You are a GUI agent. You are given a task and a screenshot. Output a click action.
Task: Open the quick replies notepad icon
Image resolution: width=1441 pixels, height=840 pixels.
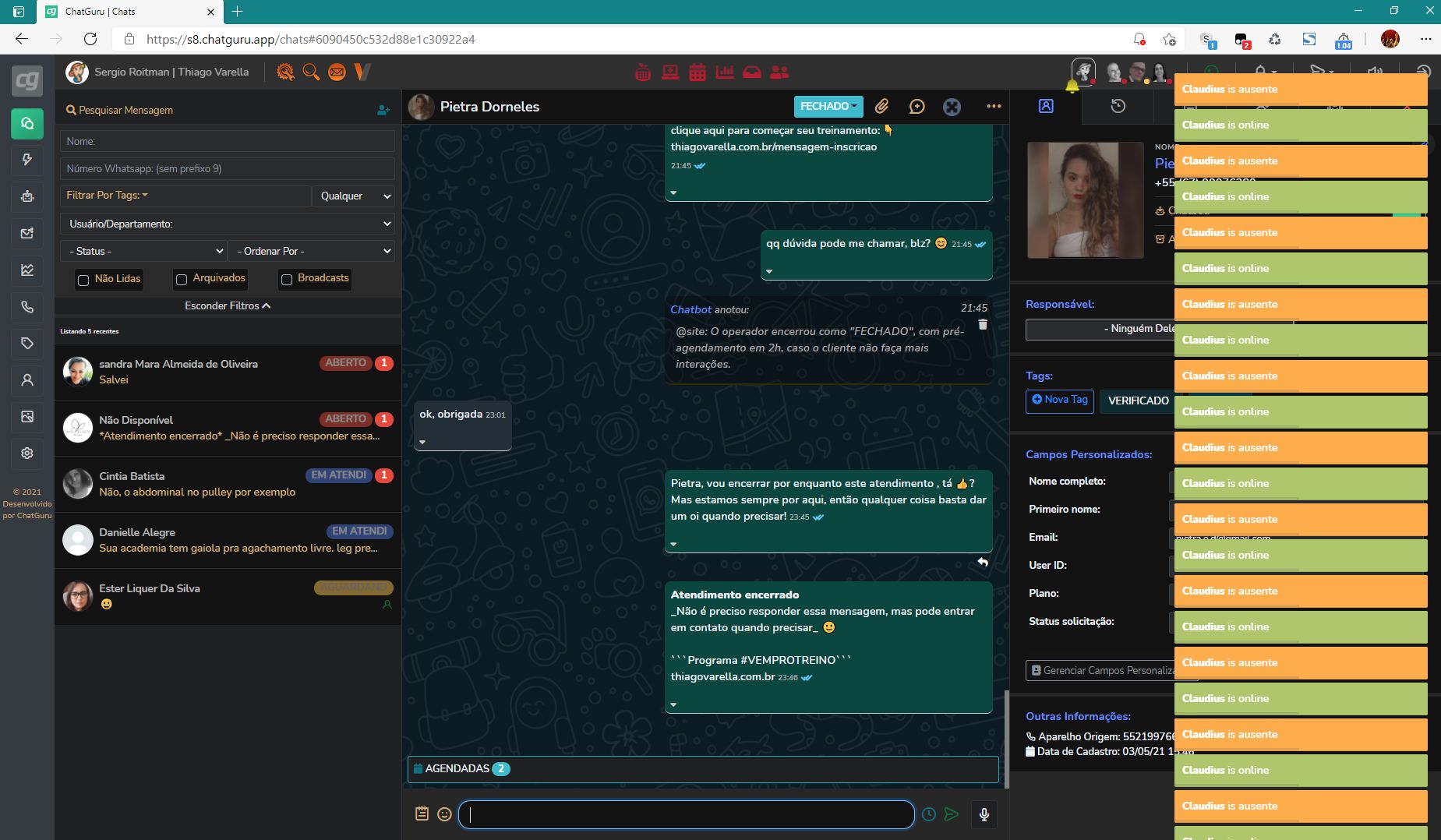click(x=422, y=814)
